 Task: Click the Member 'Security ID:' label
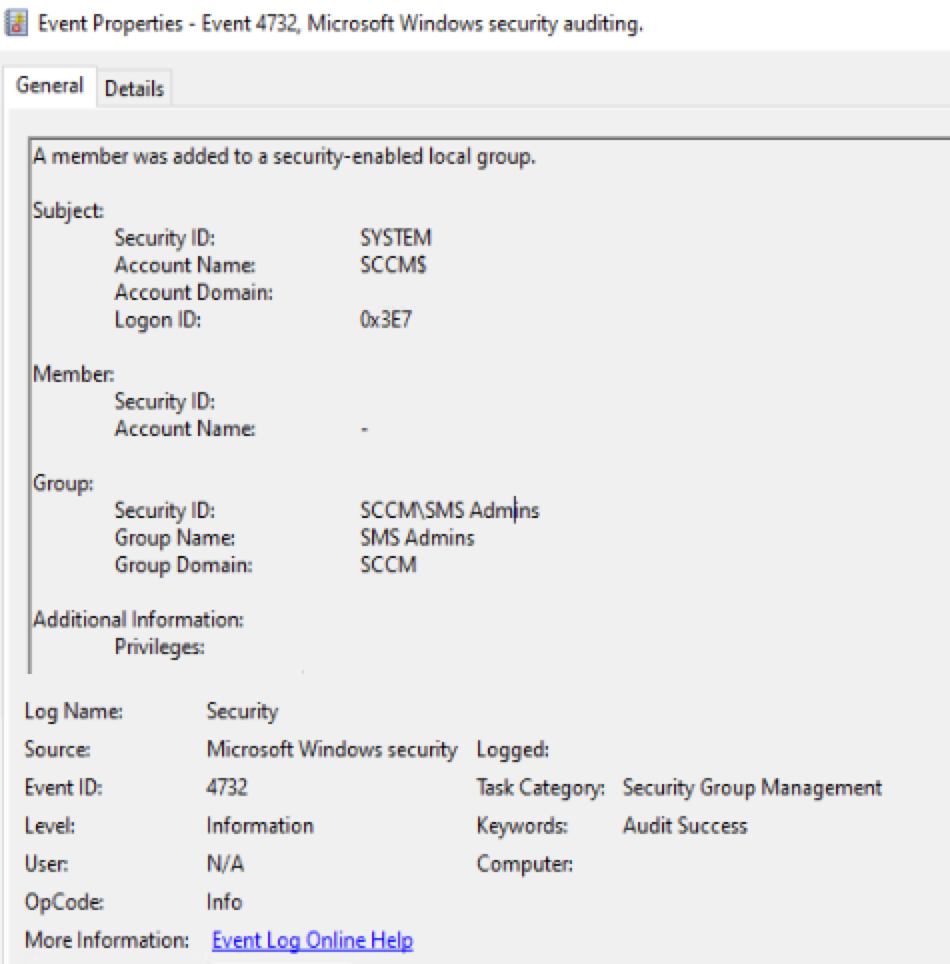click(x=165, y=401)
